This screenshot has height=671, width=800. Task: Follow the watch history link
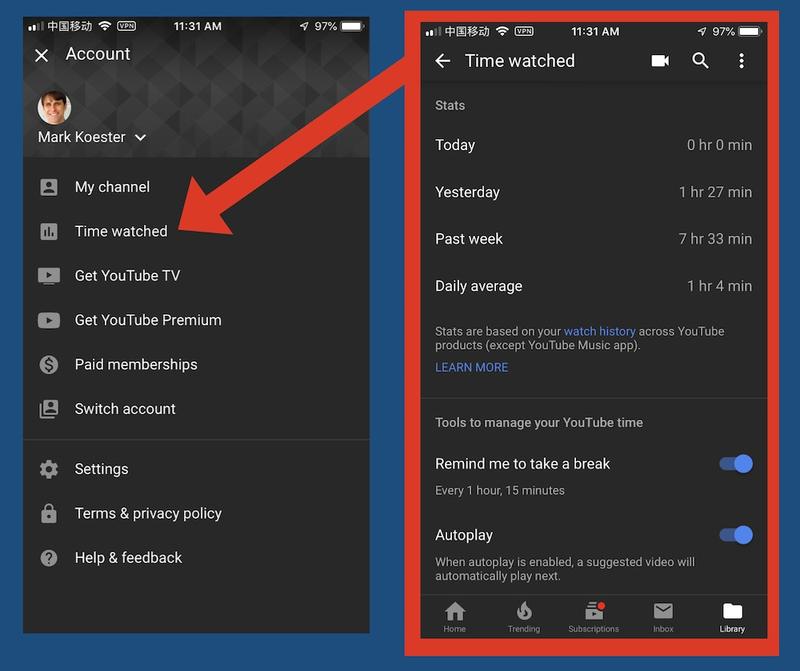[599, 331]
